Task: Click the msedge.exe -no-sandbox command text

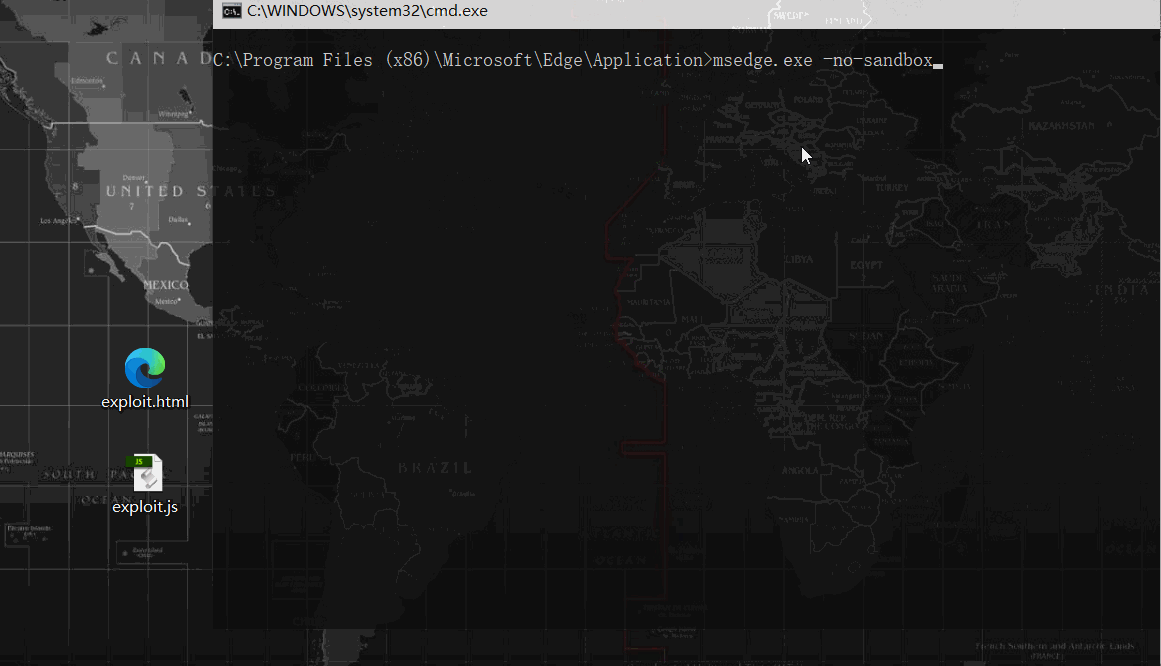Action: 822,60
